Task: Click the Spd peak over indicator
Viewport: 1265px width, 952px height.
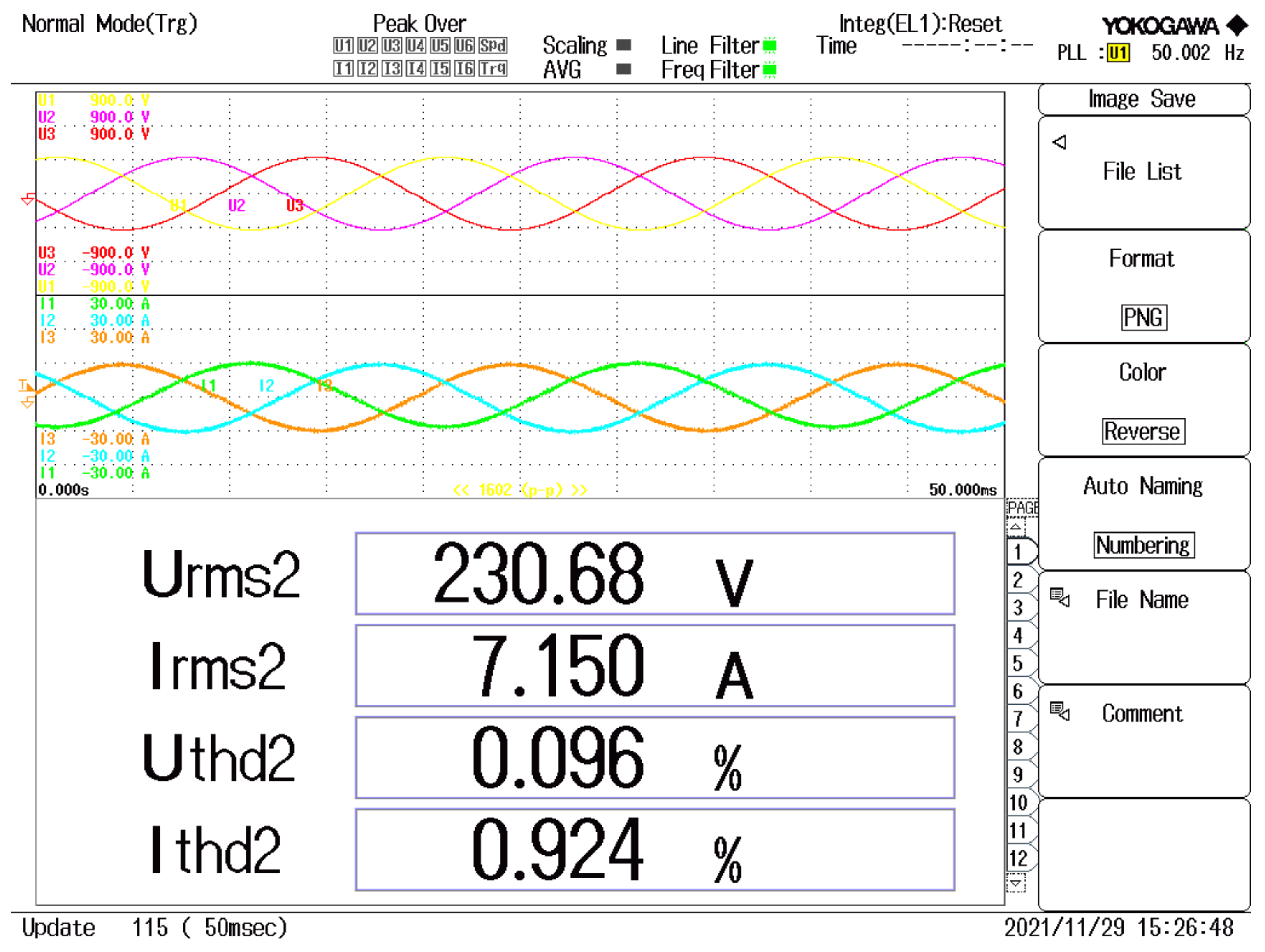Action: tap(493, 45)
